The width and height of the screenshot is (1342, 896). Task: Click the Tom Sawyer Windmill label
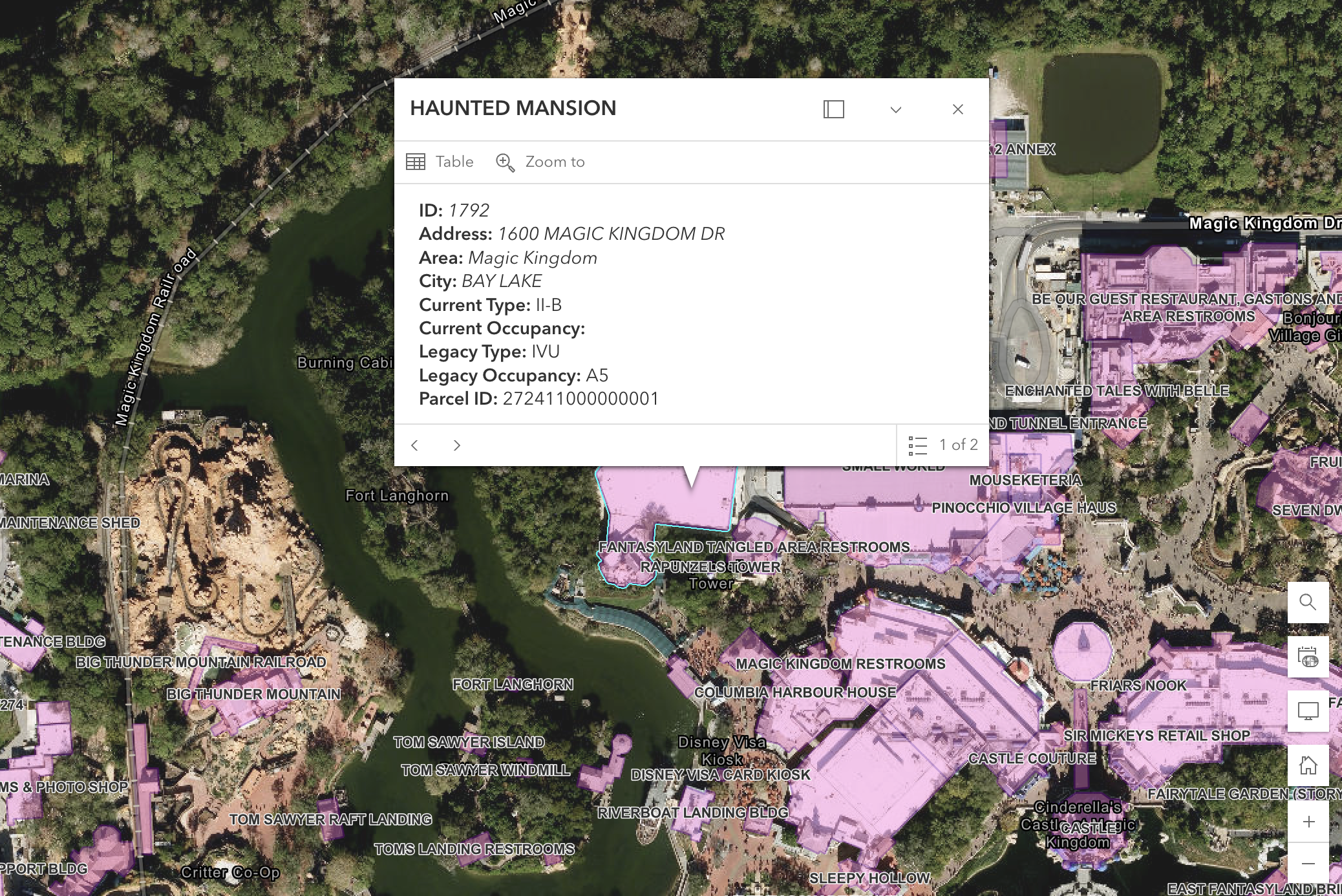(x=485, y=770)
